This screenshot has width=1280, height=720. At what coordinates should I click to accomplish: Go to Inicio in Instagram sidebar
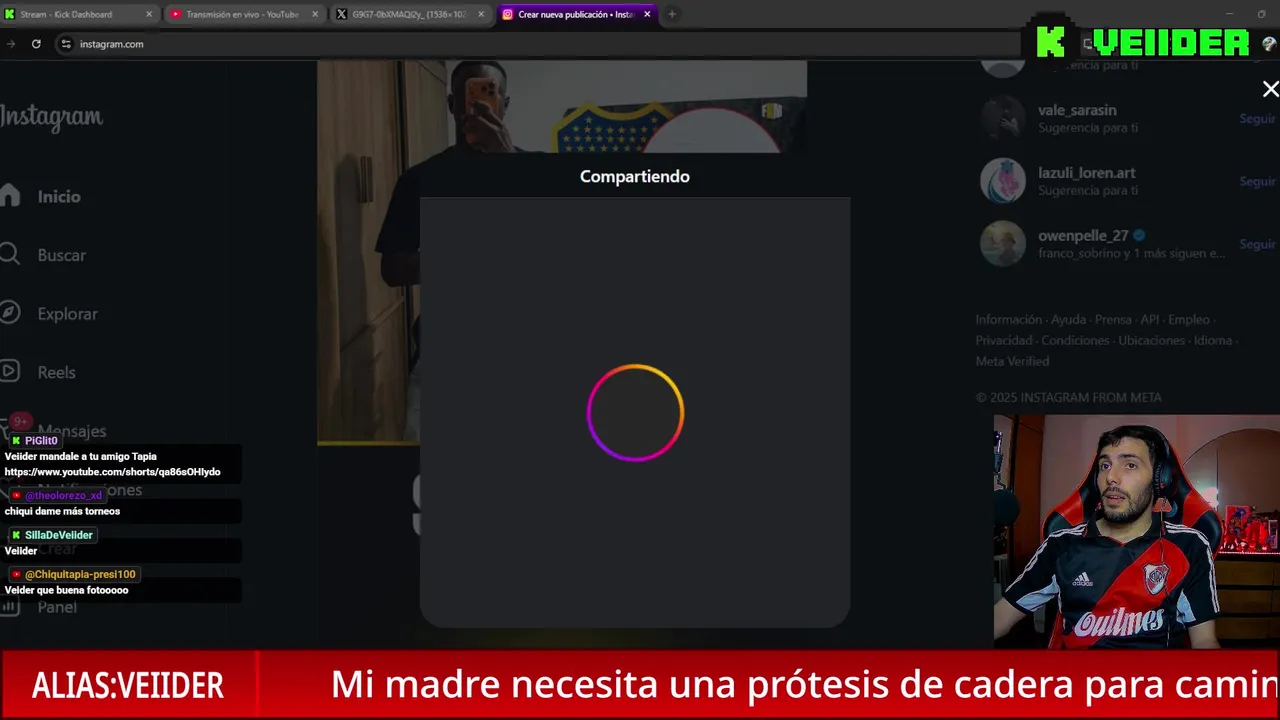59,197
